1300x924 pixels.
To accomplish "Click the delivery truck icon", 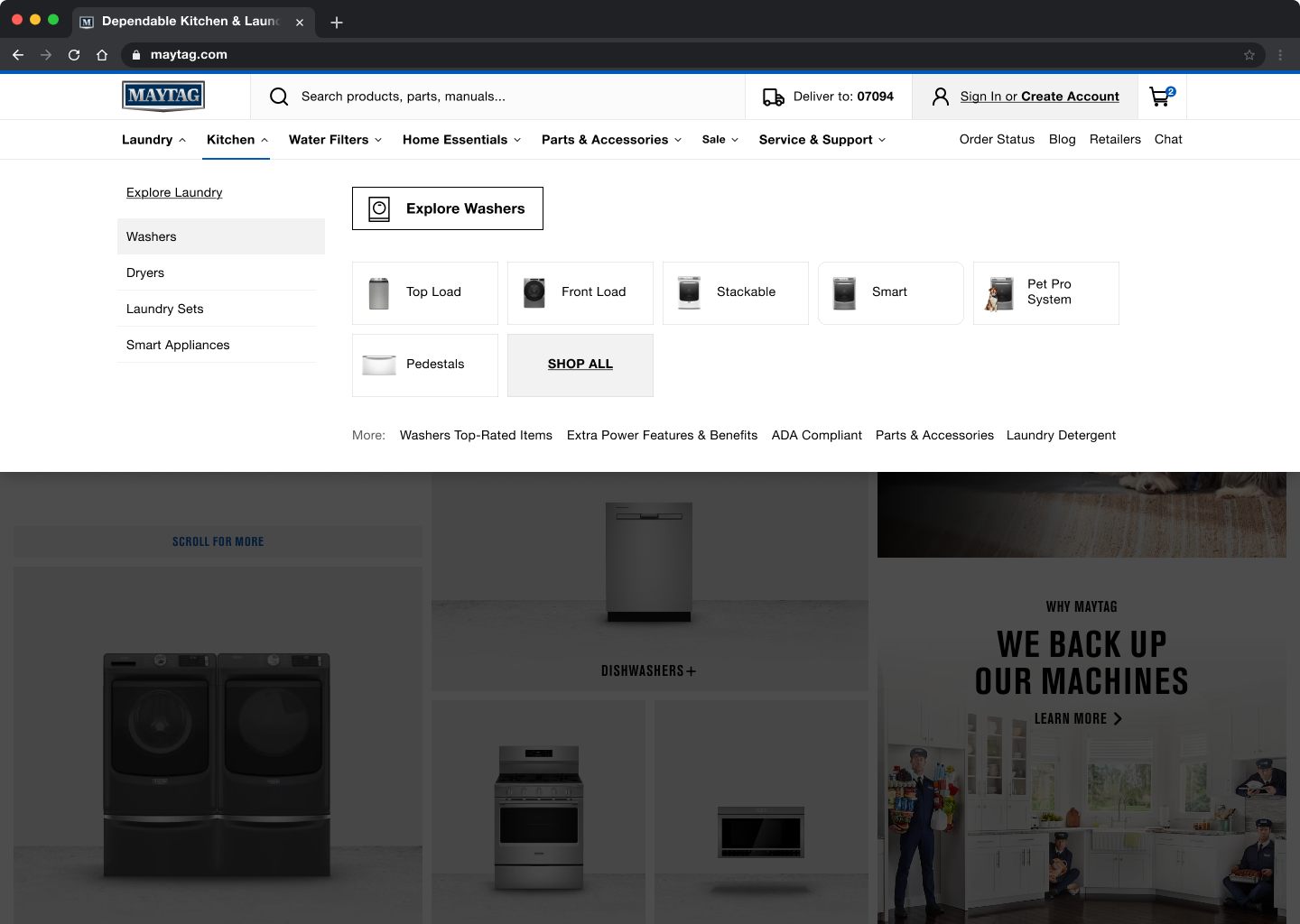I will 773,97.
